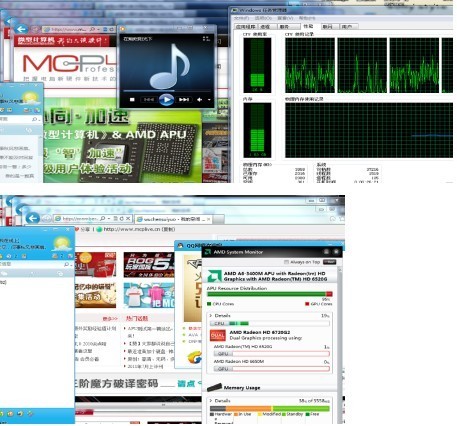The height and width of the screenshot is (426, 457).
Task: Click the switch-to-library icon in media player
Action: coord(206,39)
